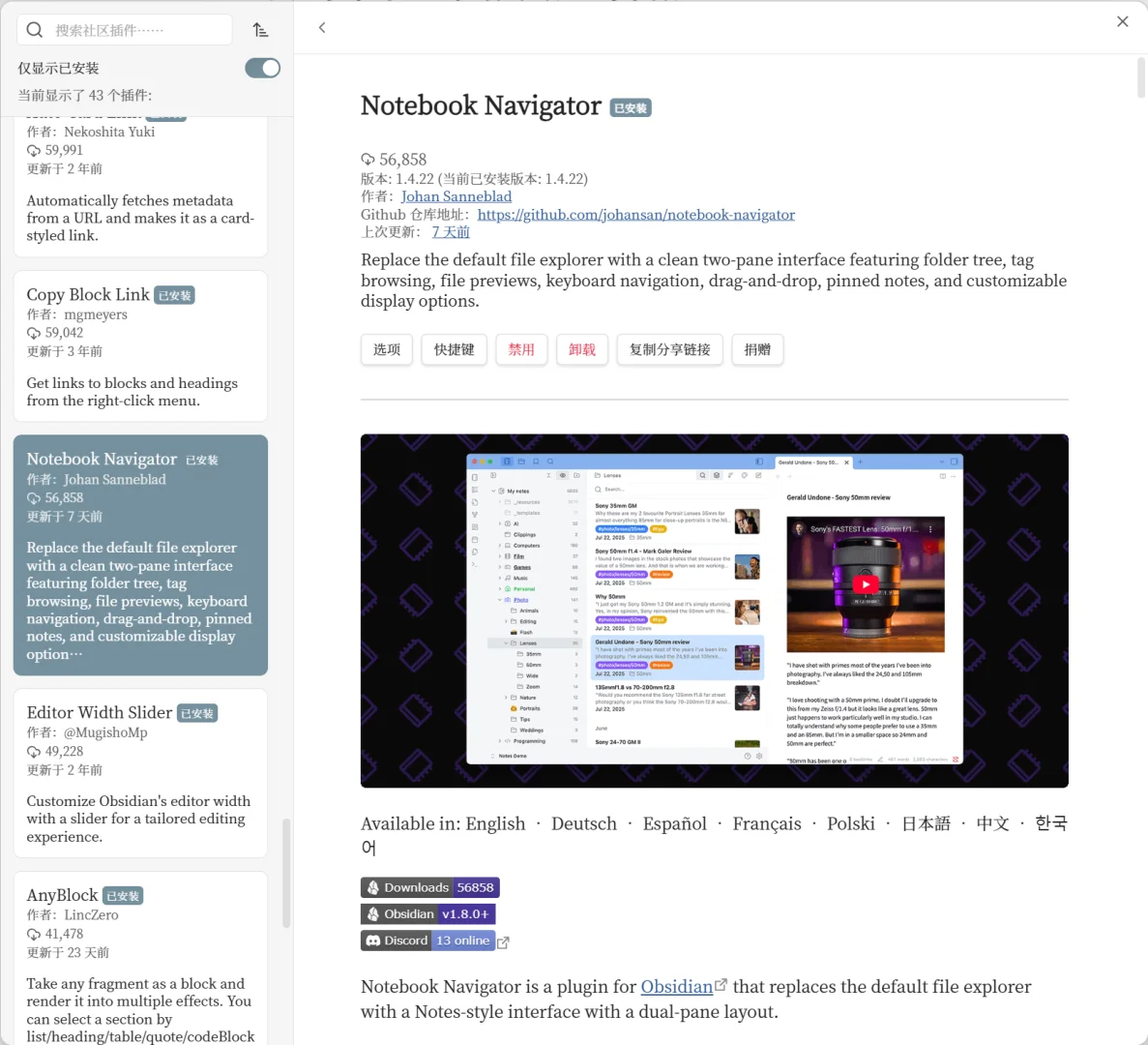Open the notebook-navigator GitHub repository link
1148x1045 pixels.
point(635,215)
